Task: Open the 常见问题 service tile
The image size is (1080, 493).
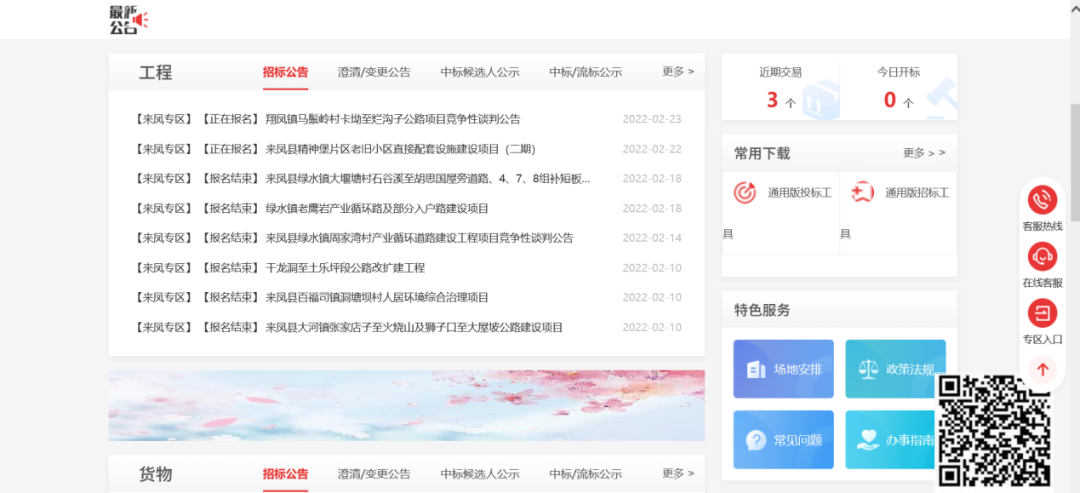Action: click(x=783, y=440)
